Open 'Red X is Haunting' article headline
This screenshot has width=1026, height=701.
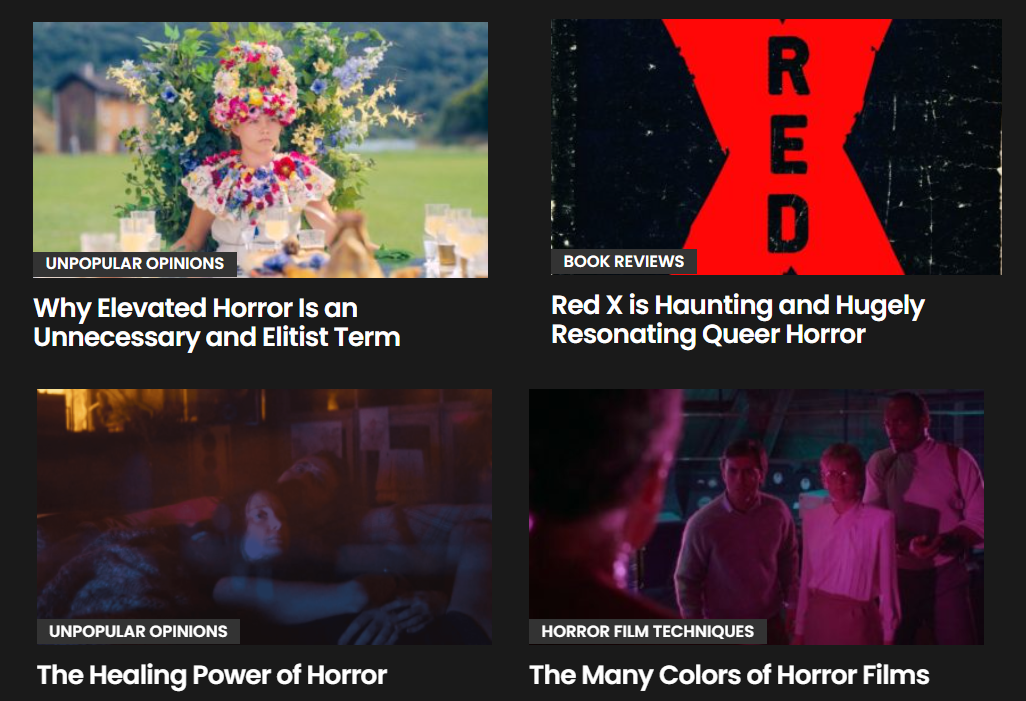[737, 319]
